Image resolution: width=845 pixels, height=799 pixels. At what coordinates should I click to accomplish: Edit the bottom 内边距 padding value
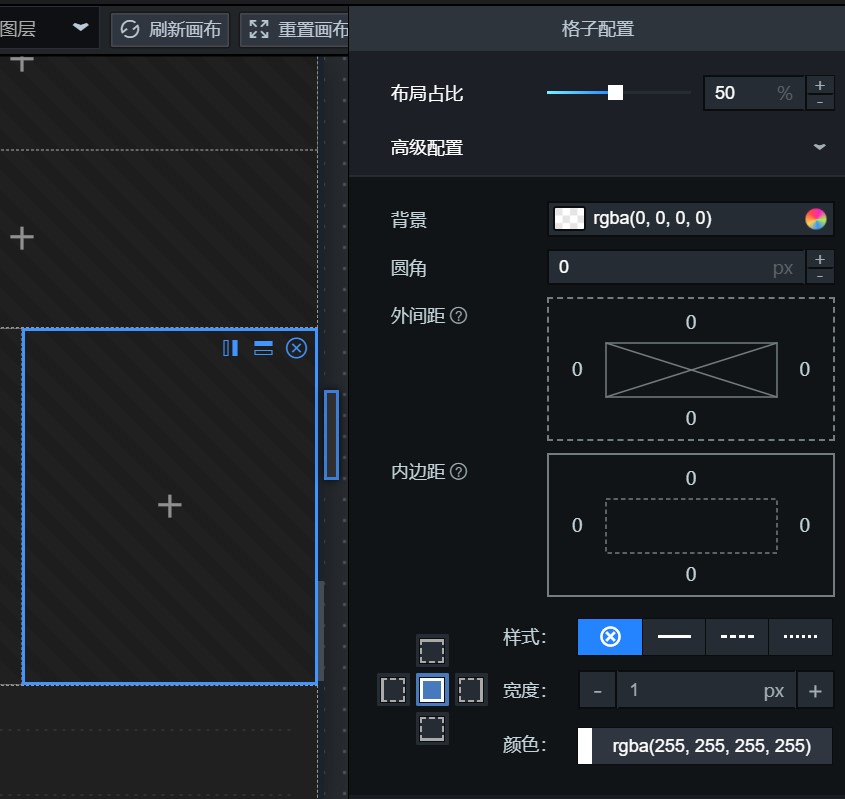click(691, 574)
